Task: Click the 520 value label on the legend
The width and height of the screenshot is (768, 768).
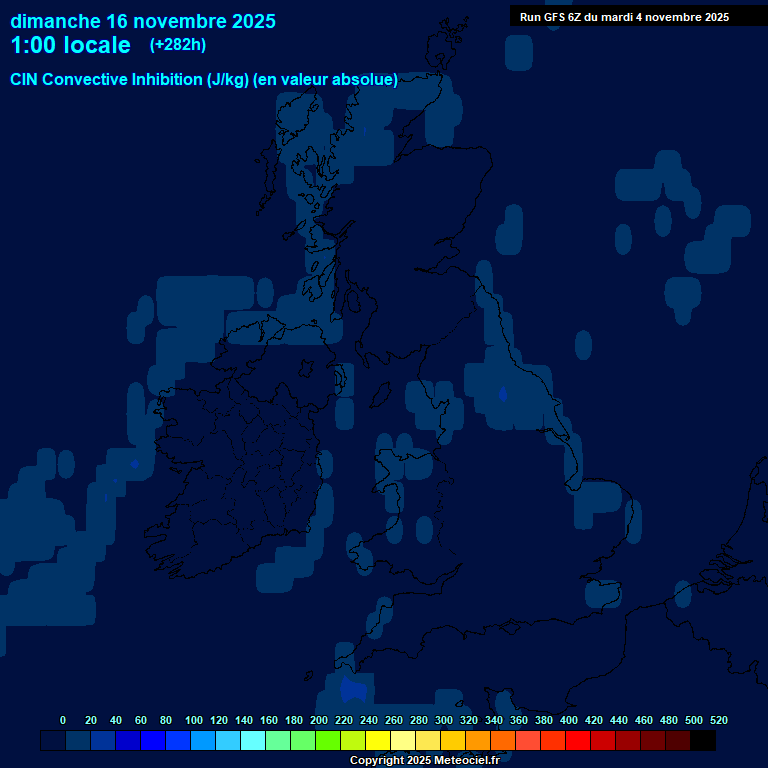Action: (x=719, y=720)
